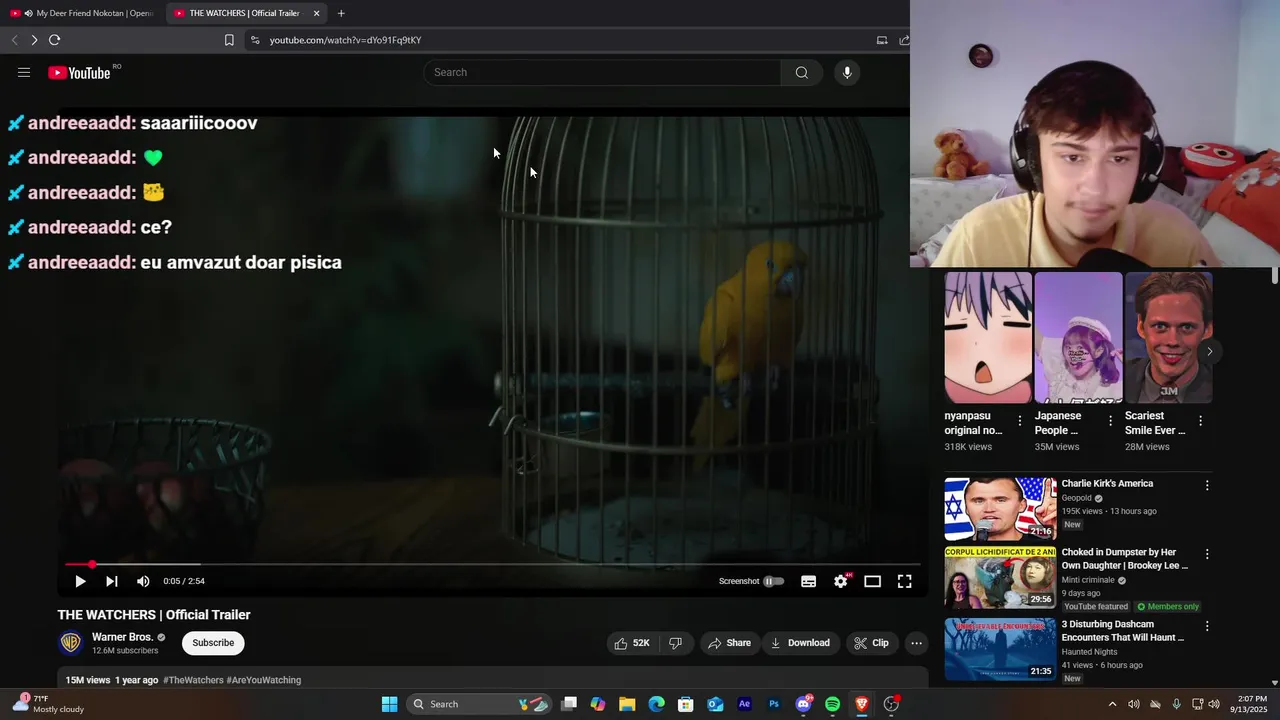The height and width of the screenshot is (720, 1280).
Task: Open the YouTube guide hamburger menu
Action: point(24,72)
